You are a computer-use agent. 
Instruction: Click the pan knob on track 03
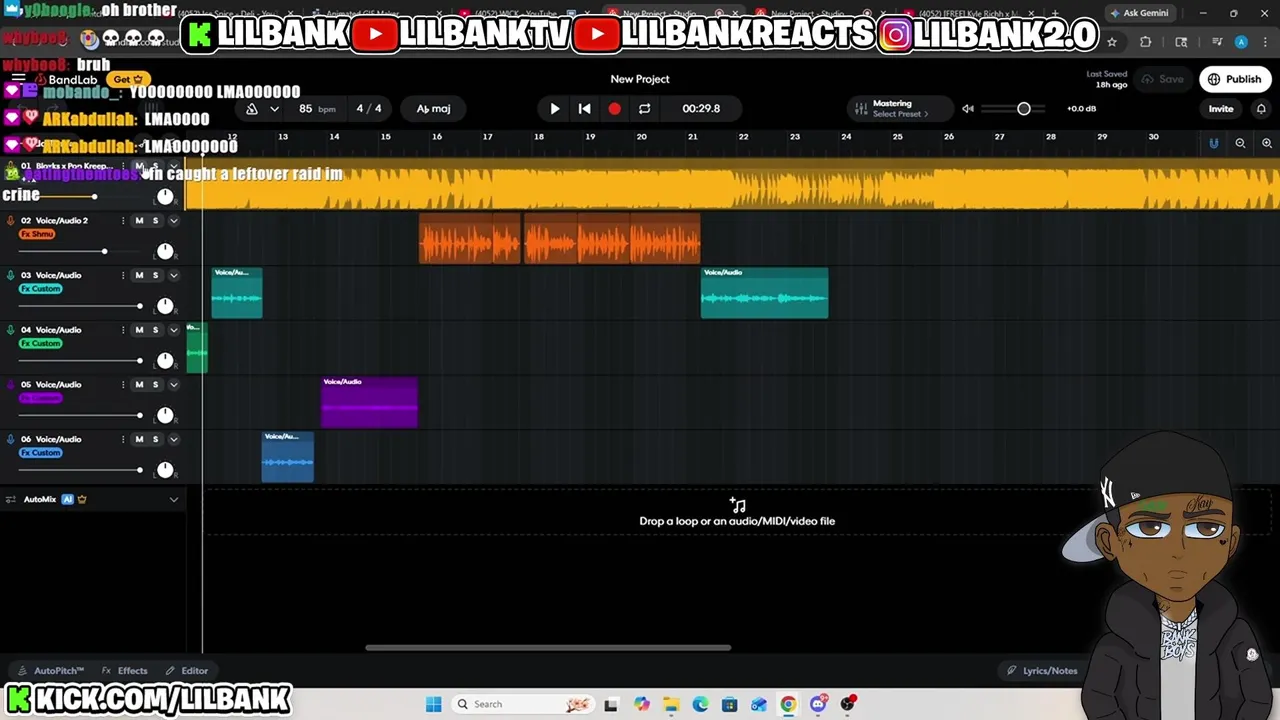coord(165,306)
